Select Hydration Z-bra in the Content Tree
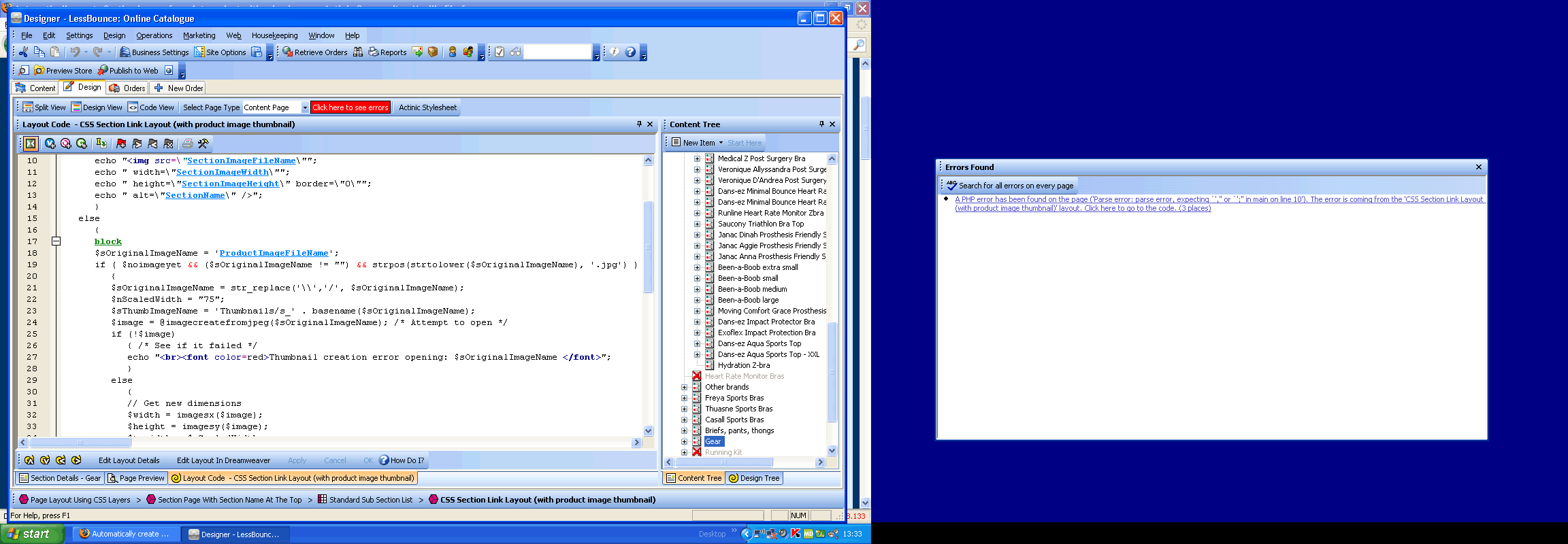 pos(743,365)
